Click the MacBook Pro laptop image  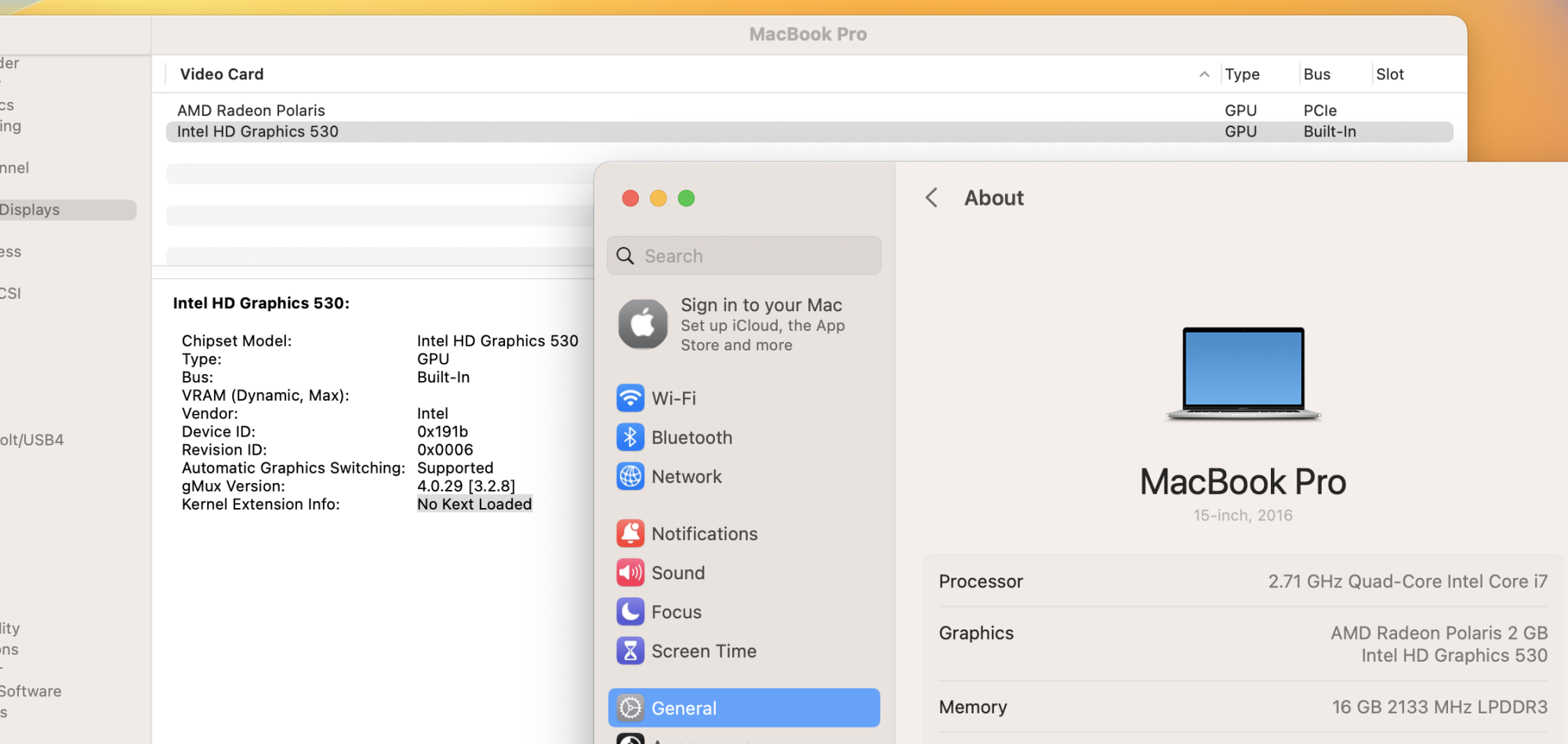point(1243,374)
